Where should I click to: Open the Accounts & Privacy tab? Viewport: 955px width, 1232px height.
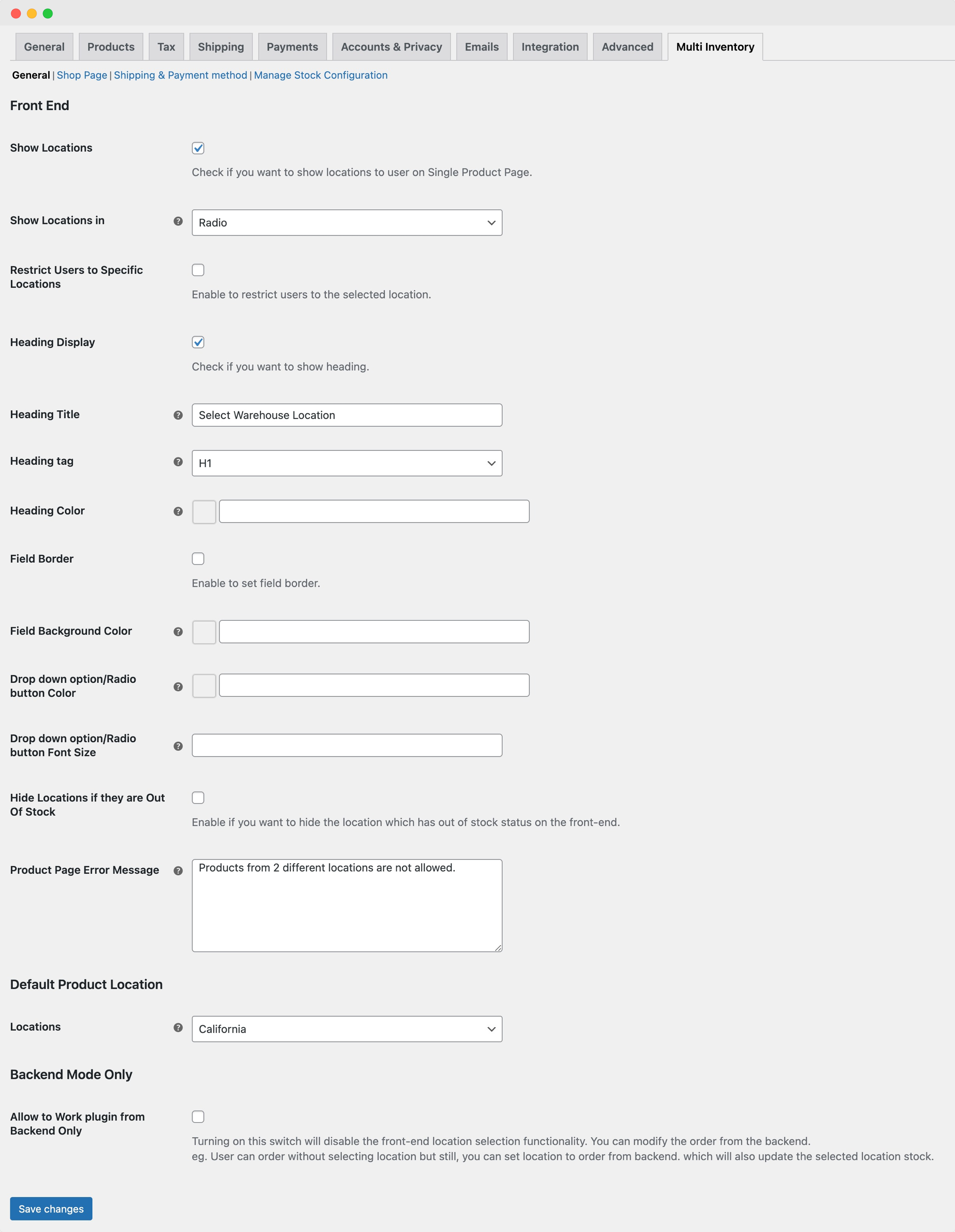391,47
